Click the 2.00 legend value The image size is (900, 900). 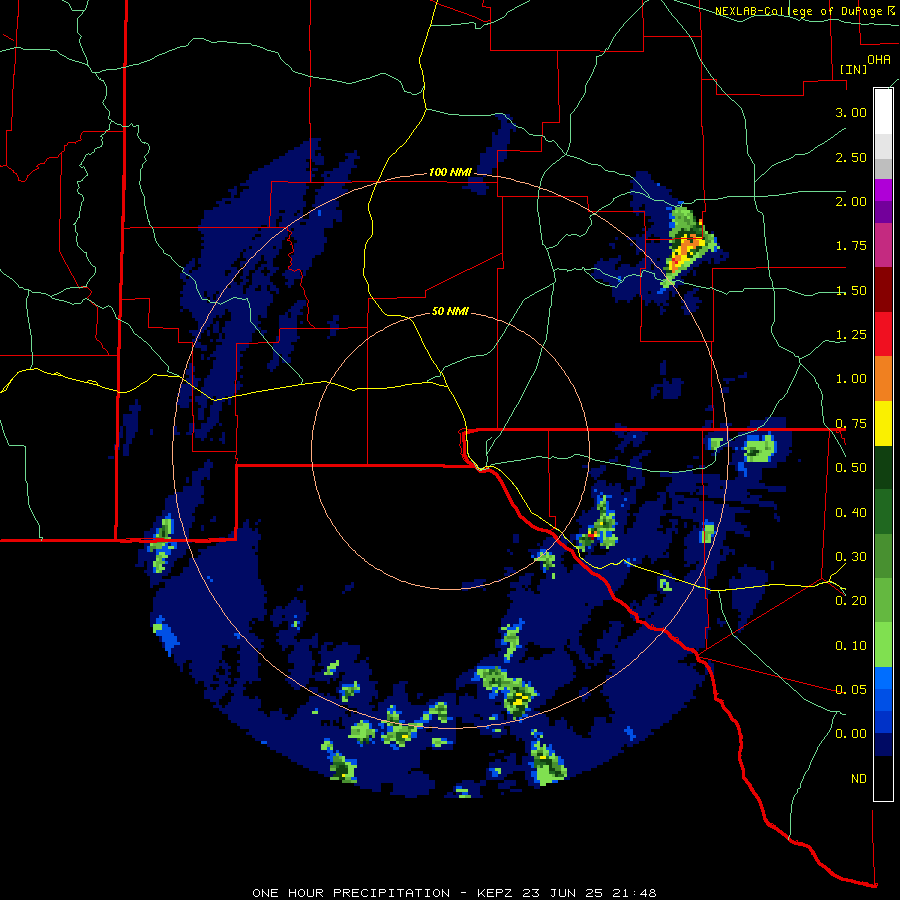(851, 201)
